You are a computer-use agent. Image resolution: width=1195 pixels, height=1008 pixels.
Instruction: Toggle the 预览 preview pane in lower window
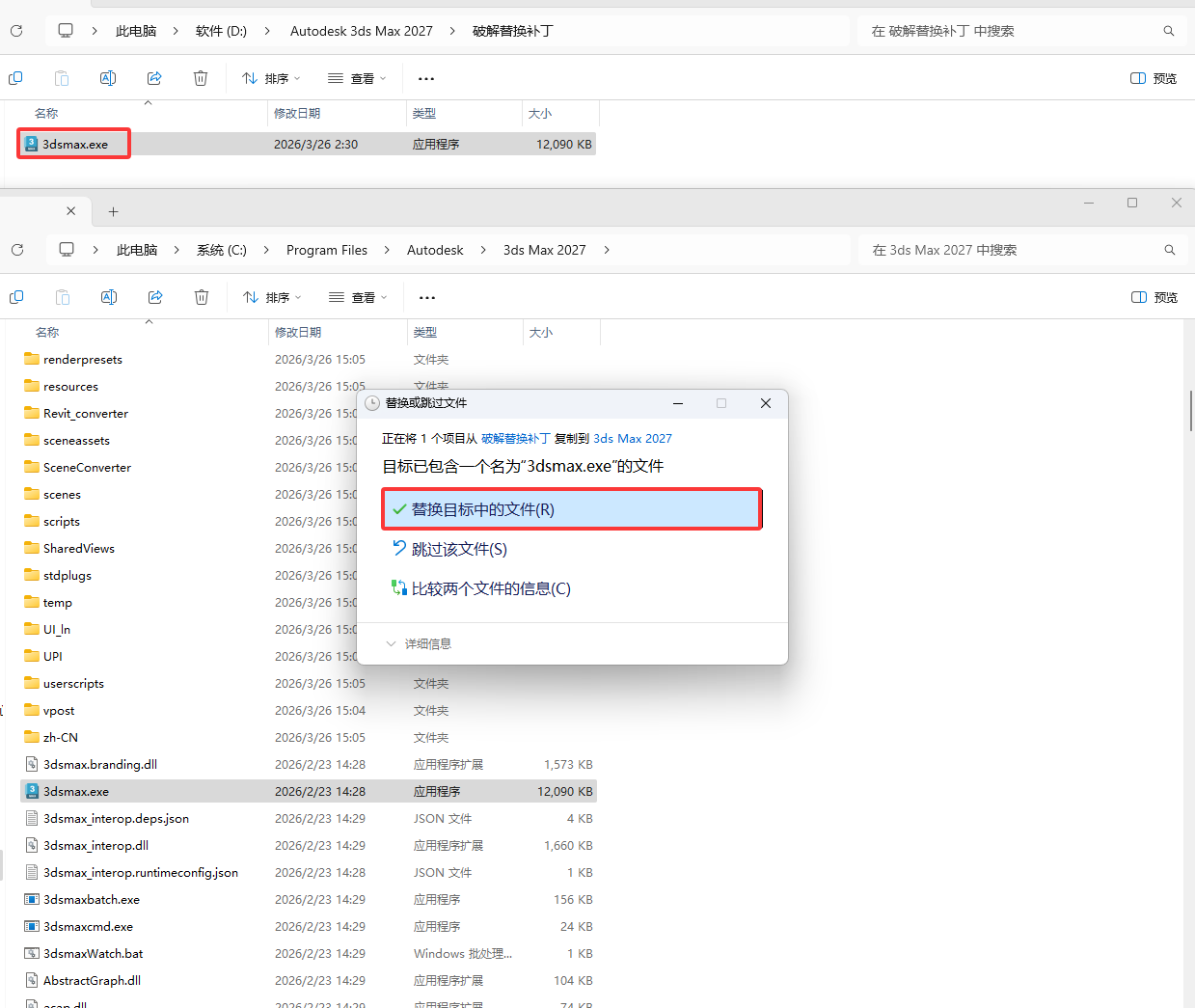click(1154, 297)
